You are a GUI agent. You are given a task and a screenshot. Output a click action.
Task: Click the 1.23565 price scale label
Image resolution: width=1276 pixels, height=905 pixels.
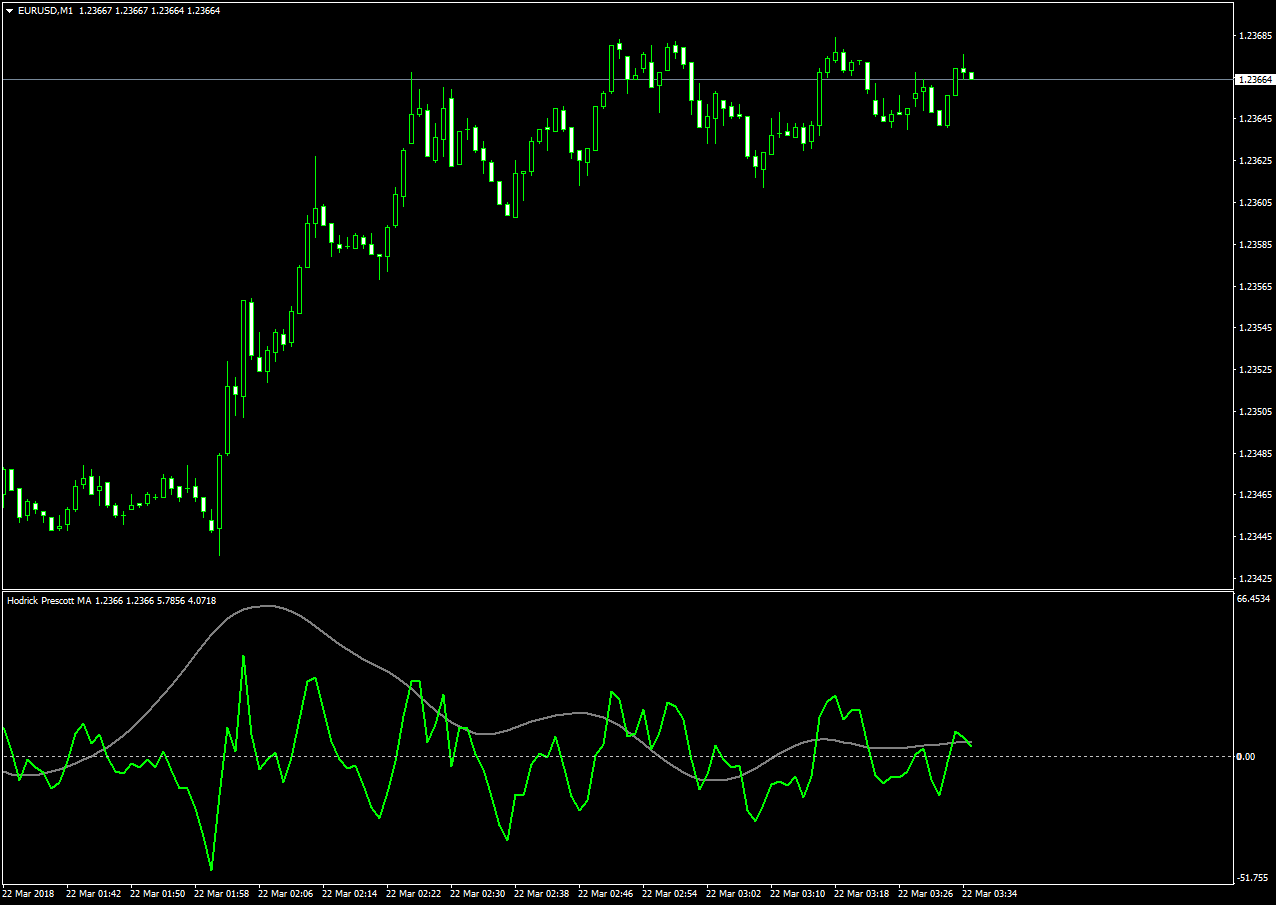click(1254, 286)
